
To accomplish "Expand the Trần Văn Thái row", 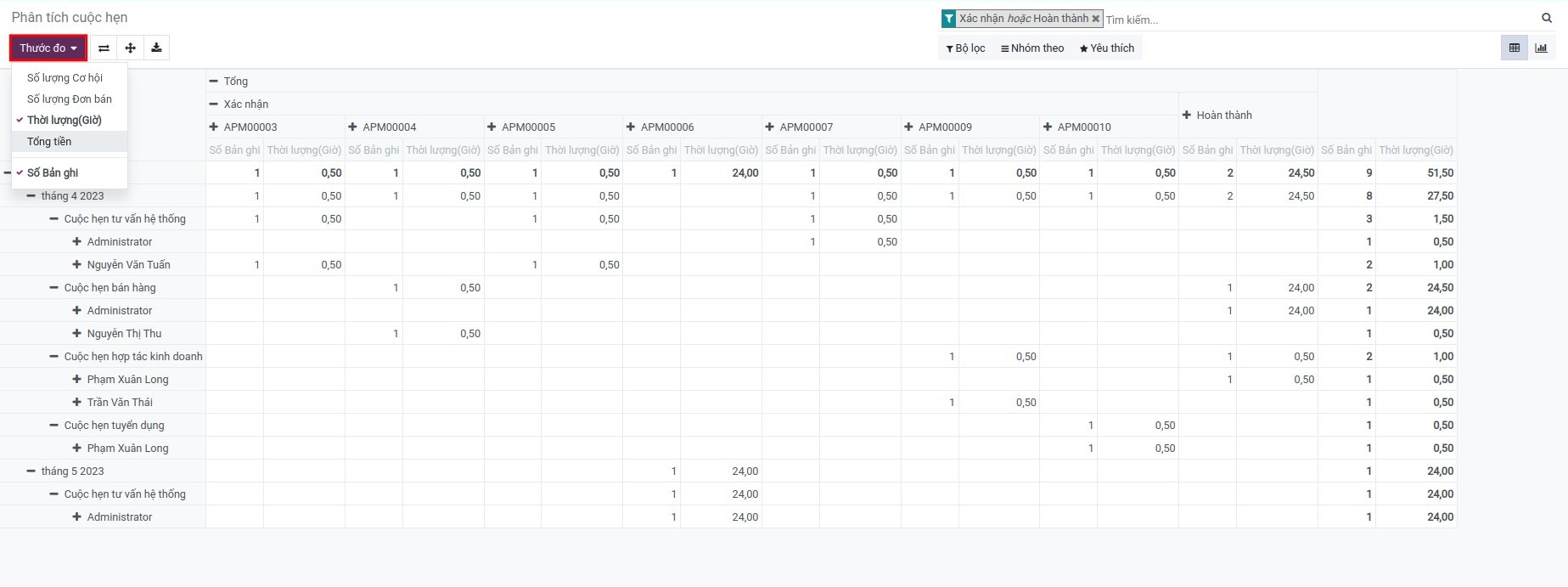I will 113,403.
